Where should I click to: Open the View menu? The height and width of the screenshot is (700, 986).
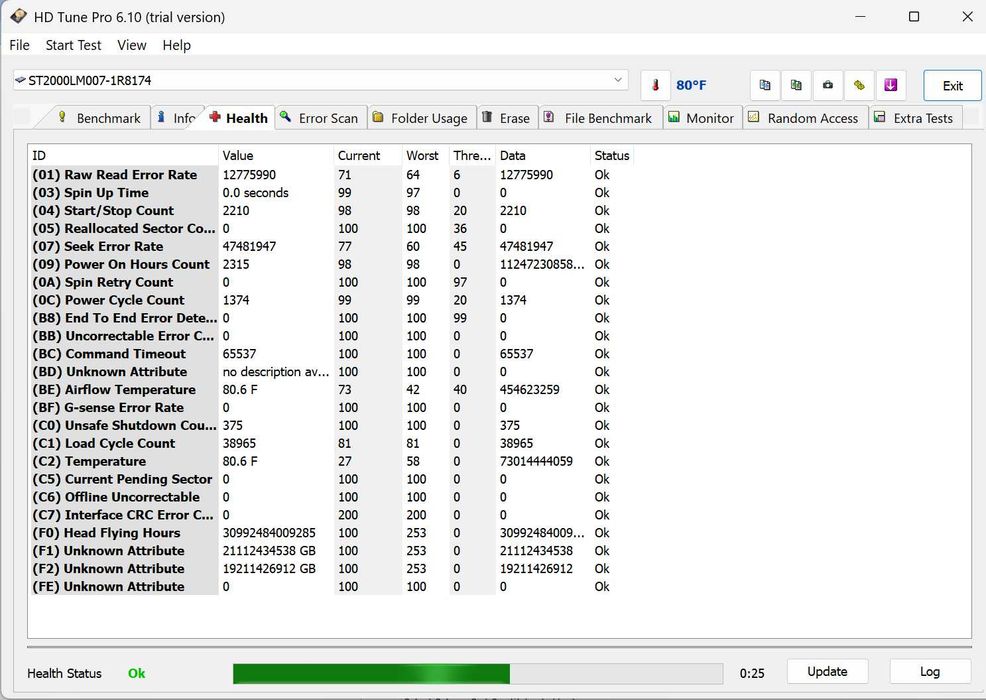point(131,45)
